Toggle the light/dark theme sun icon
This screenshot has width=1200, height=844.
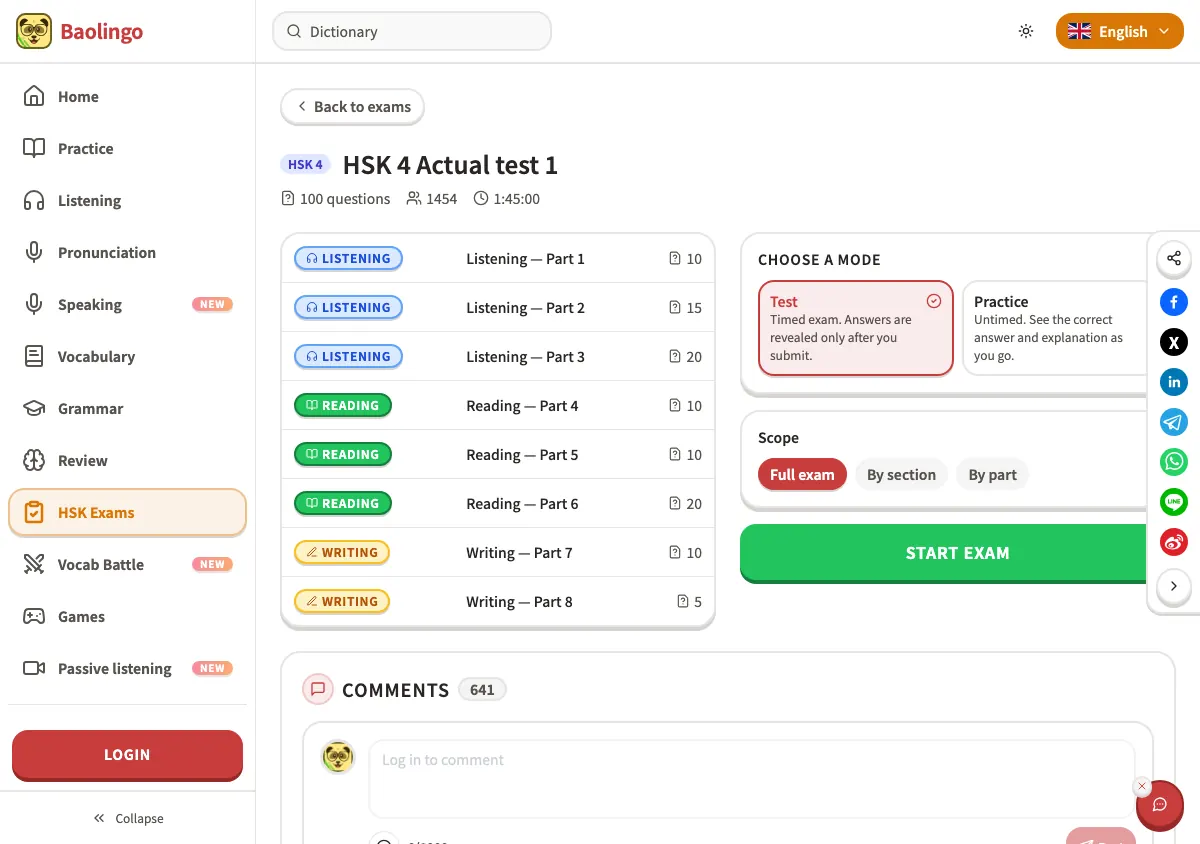click(x=1026, y=31)
